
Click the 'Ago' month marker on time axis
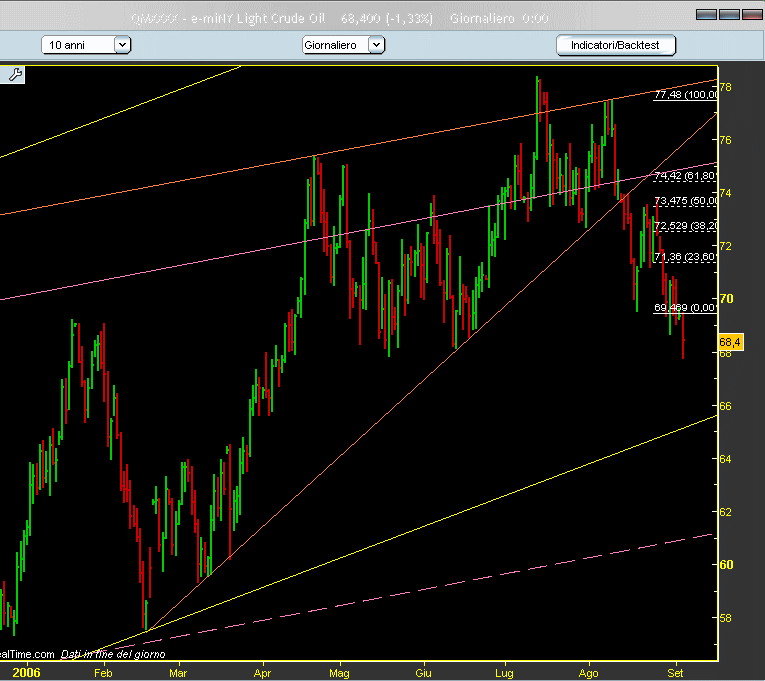click(x=588, y=673)
